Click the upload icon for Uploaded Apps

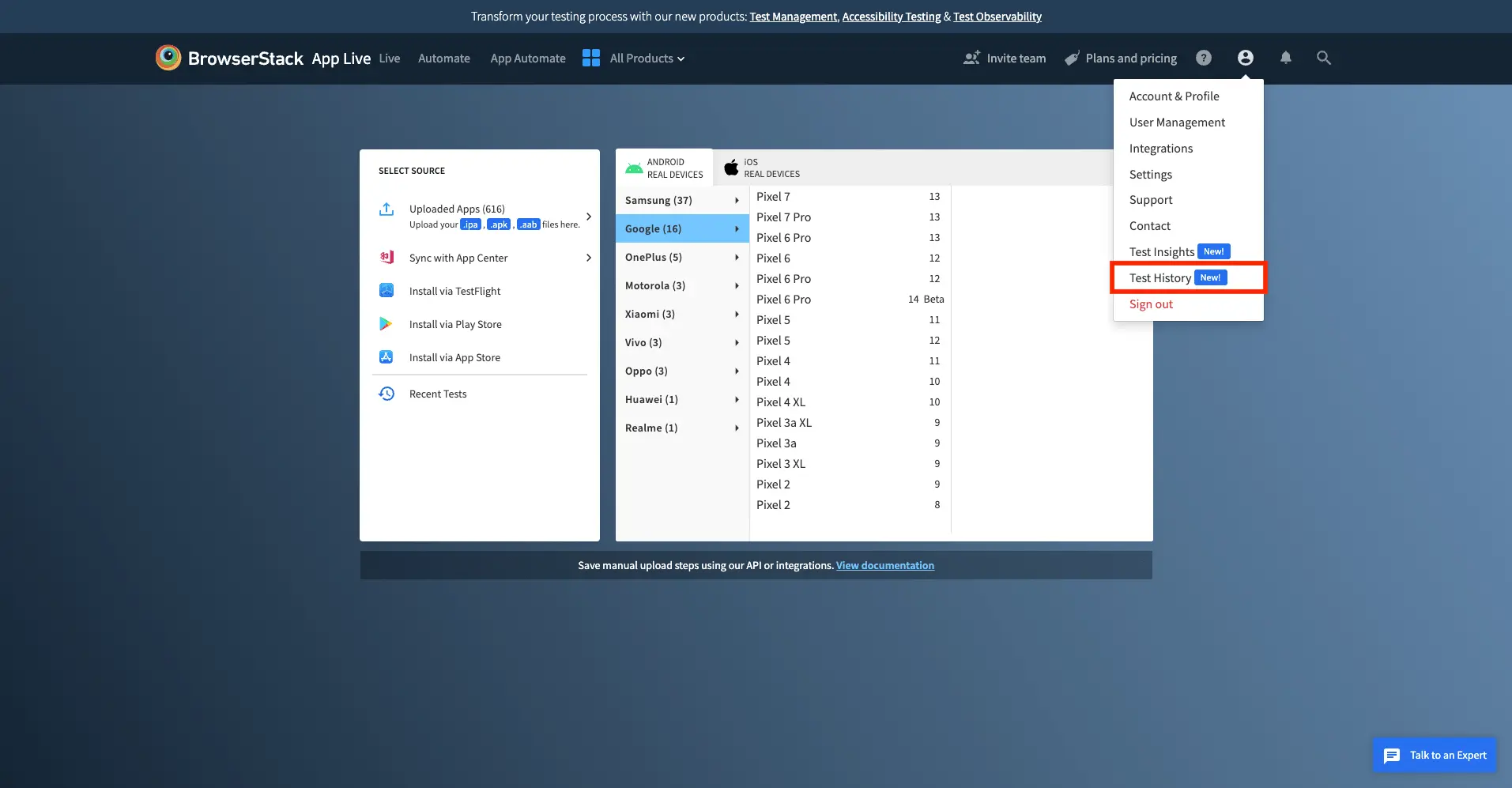386,209
